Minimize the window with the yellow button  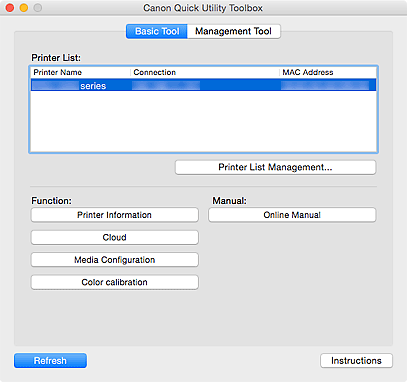(24, 8)
